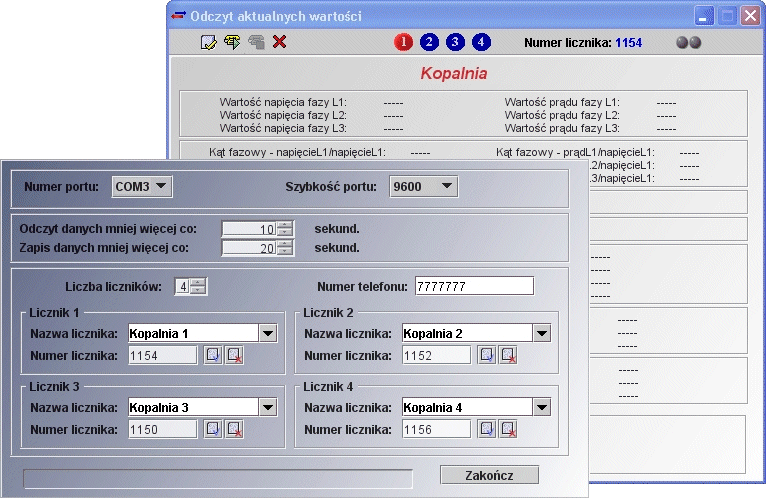Click the clear number icon for Licznik 1

tap(234, 355)
